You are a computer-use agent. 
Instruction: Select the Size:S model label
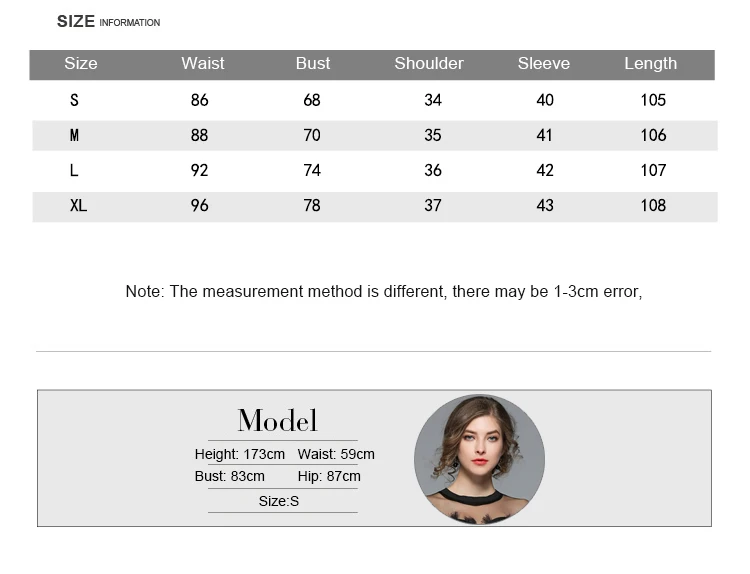coord(279,501)
